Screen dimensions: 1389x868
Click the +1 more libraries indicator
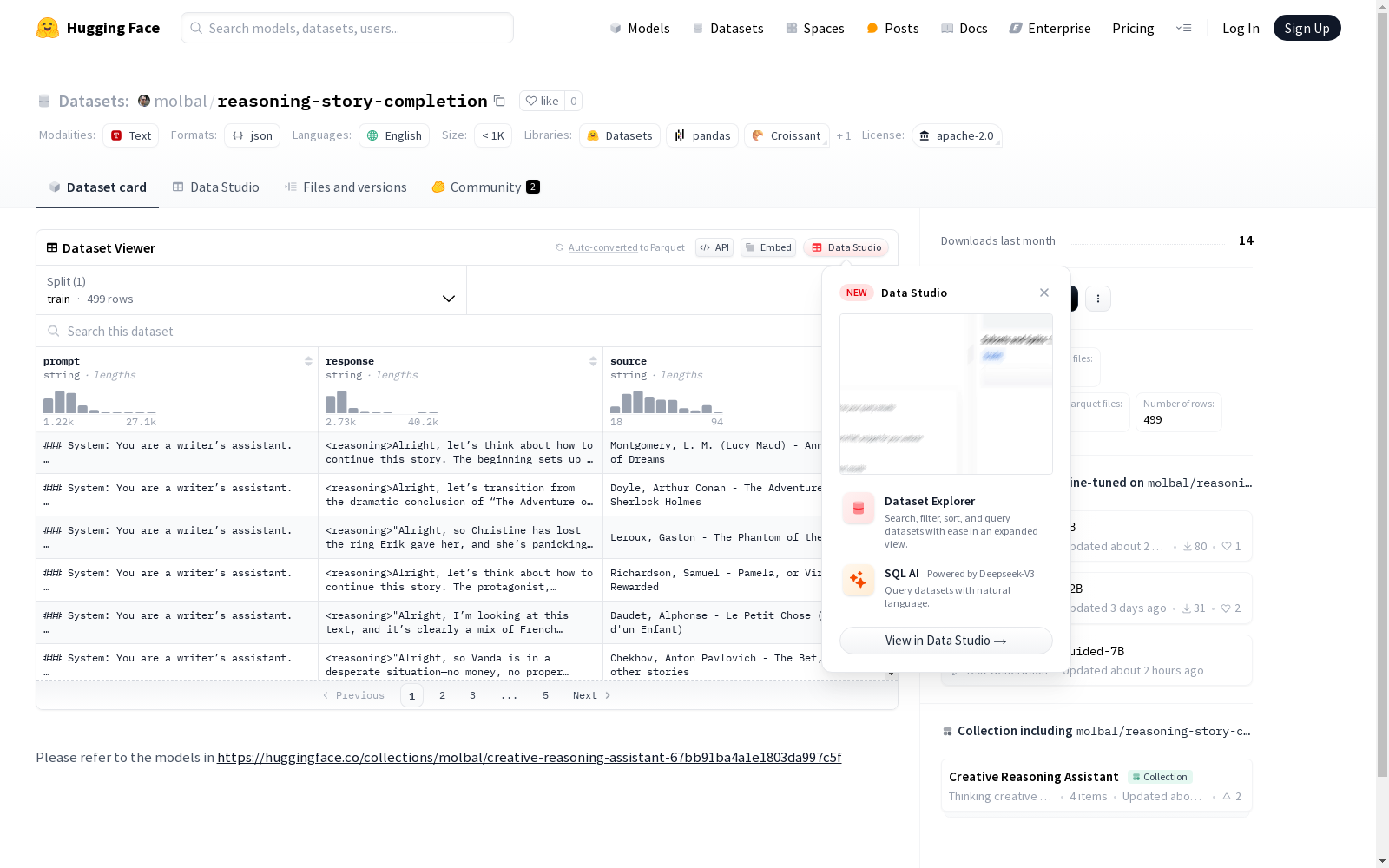(x=844, y=135)
